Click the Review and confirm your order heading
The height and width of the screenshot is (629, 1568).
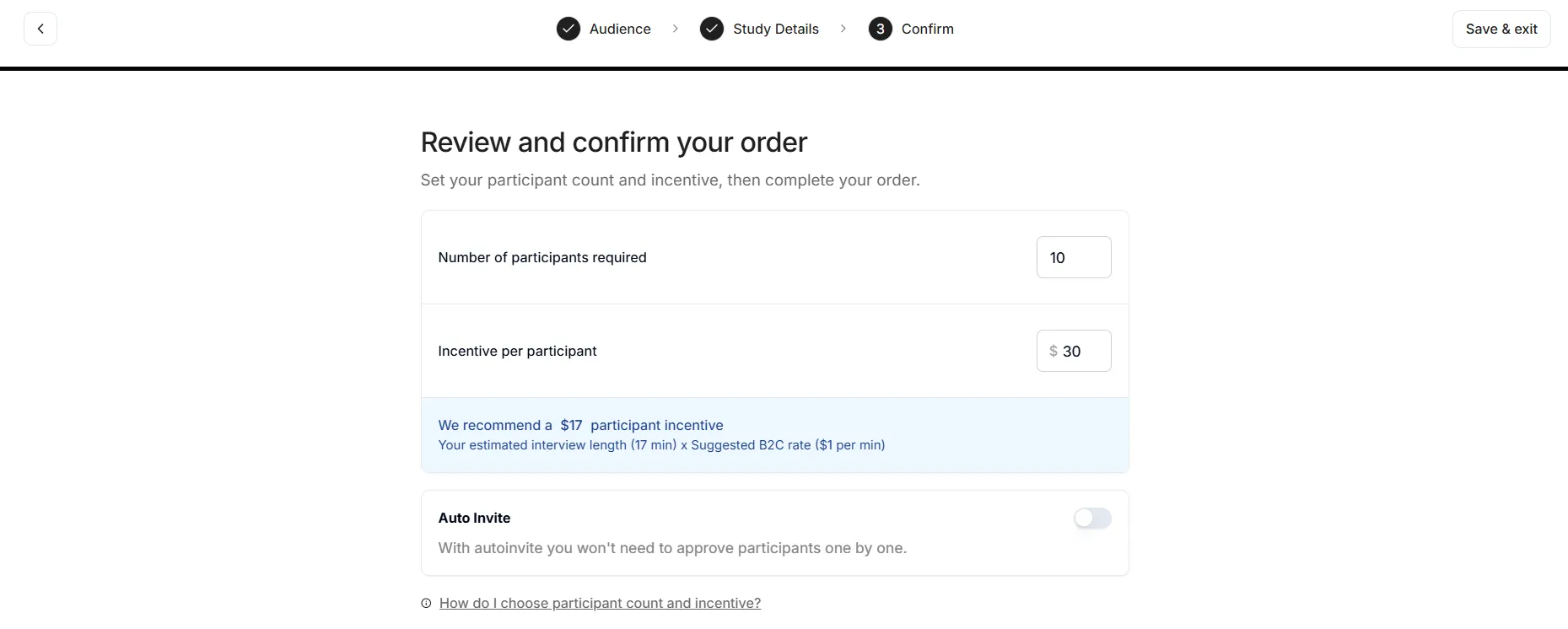(x=614, y=142)
